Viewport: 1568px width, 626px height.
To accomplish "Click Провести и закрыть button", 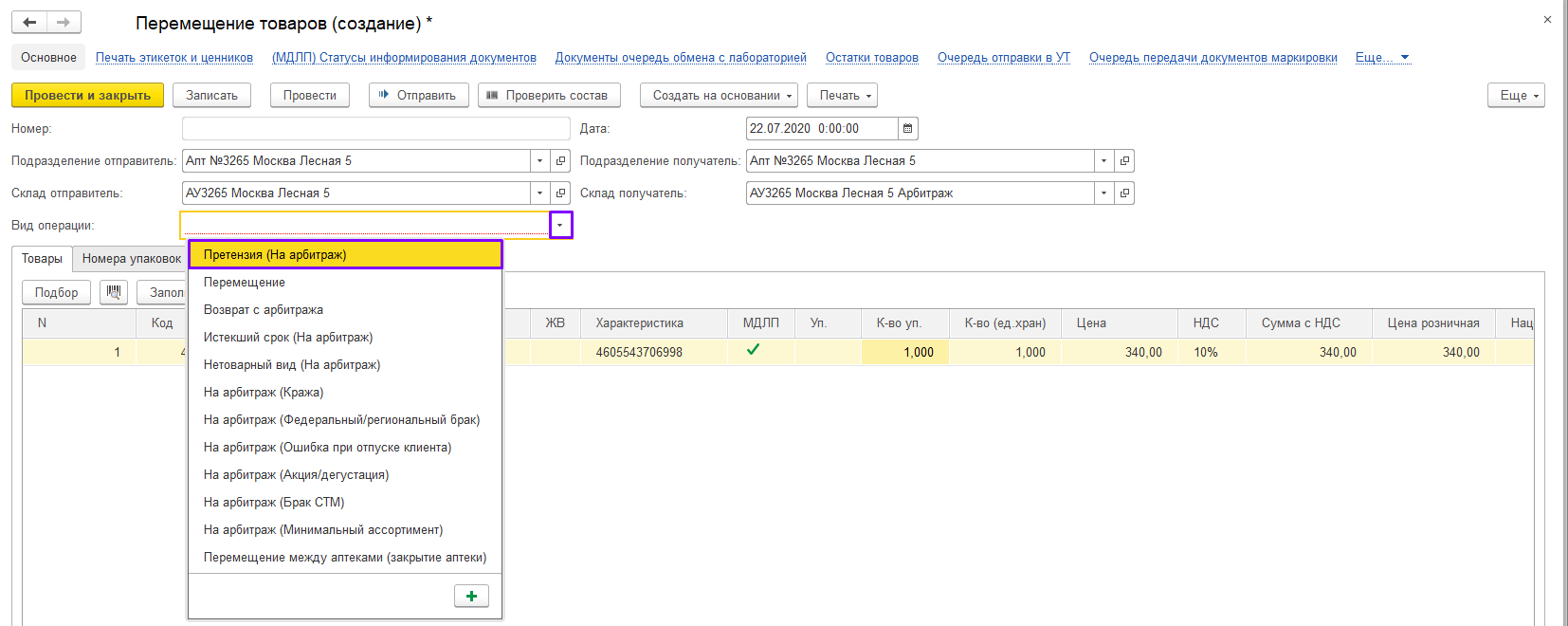I will 87,96.
